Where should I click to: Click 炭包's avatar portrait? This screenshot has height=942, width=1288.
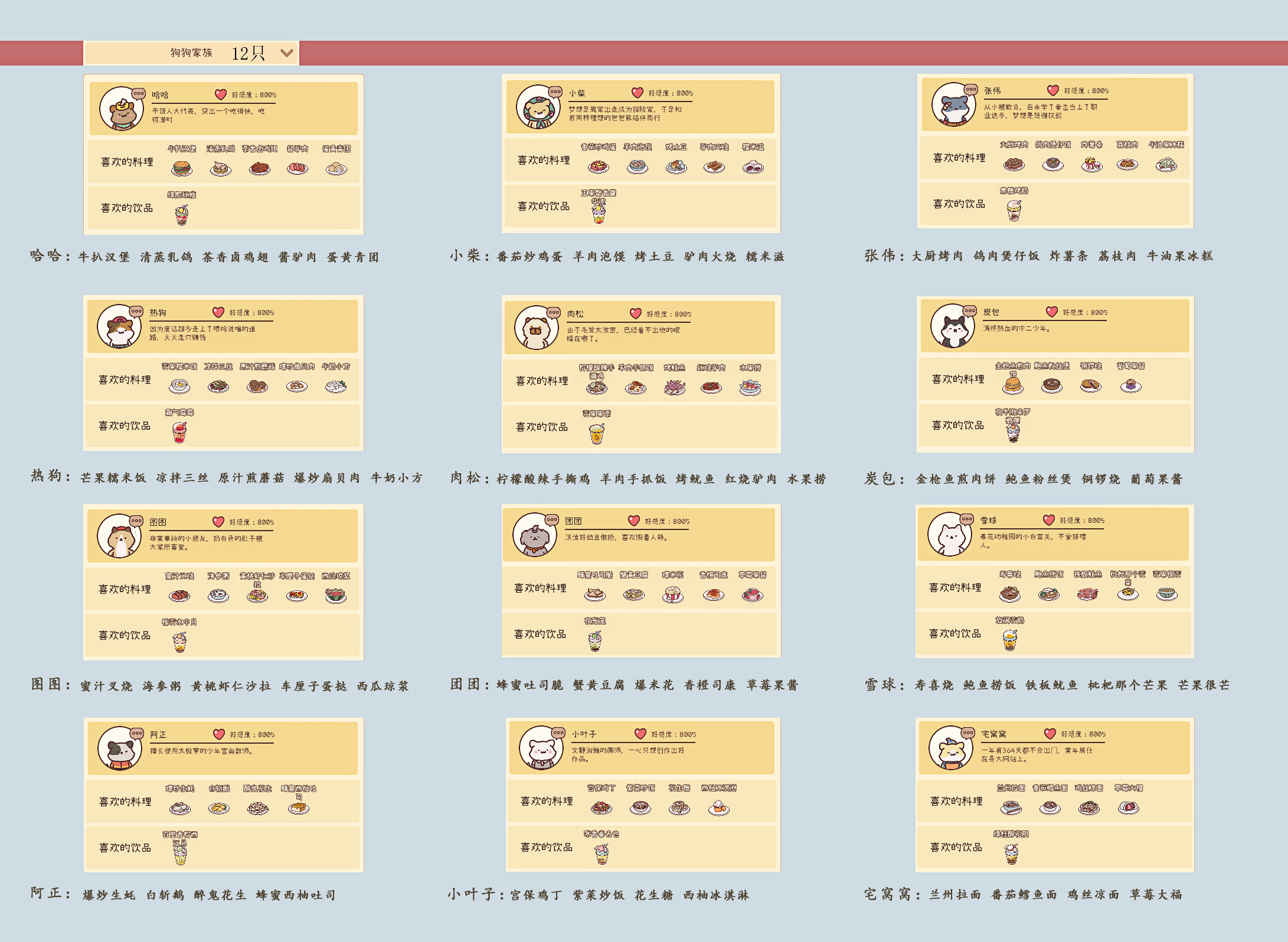click(953, 326)
